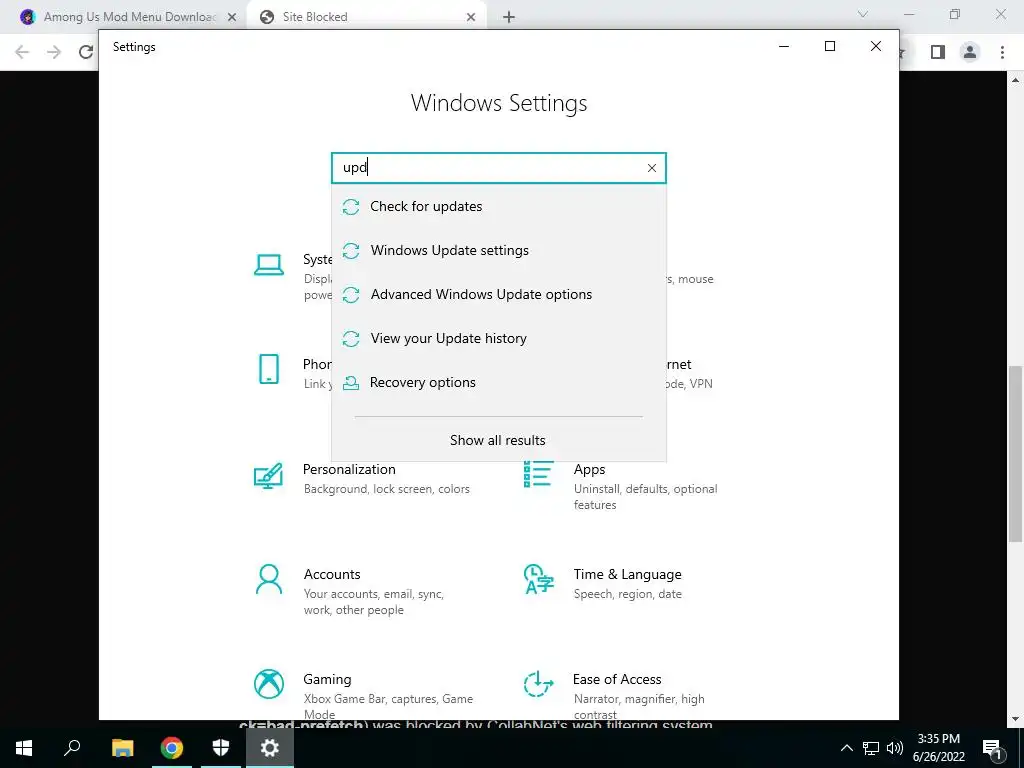Open the Time & Language icon

coord(539,579)
